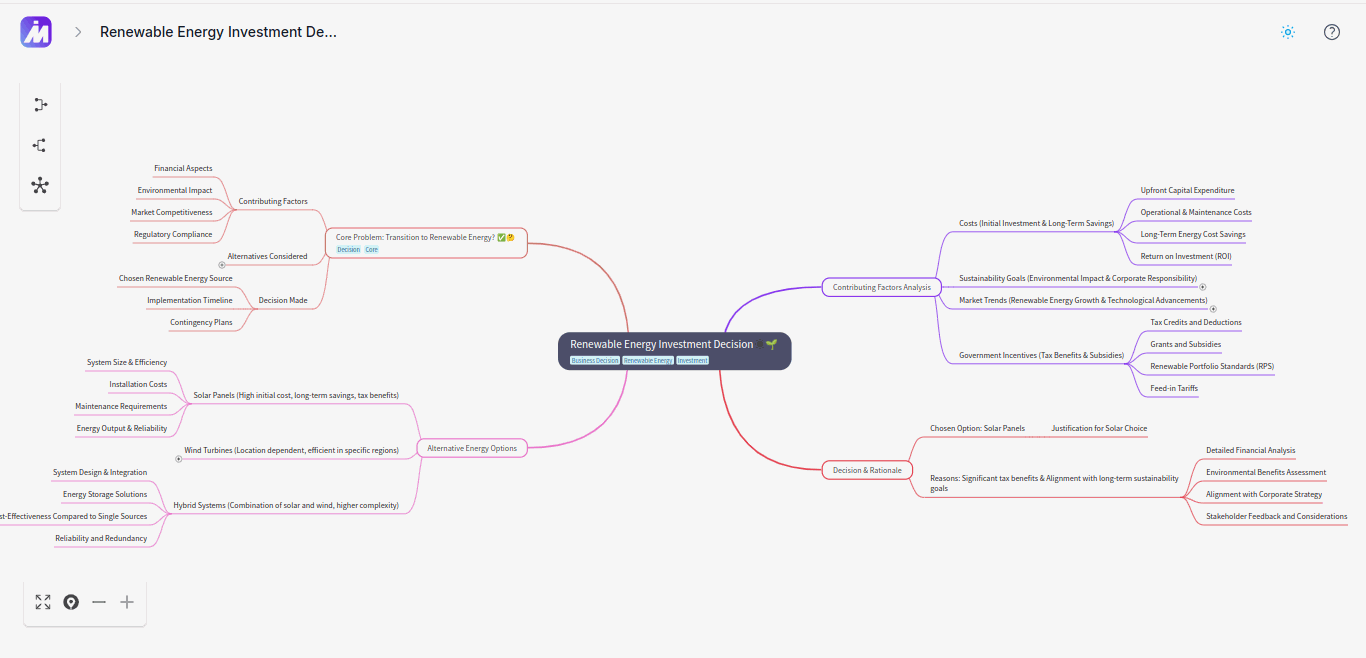
Task: Click the Reliability and Redundancy node
Action: point(101,539)
